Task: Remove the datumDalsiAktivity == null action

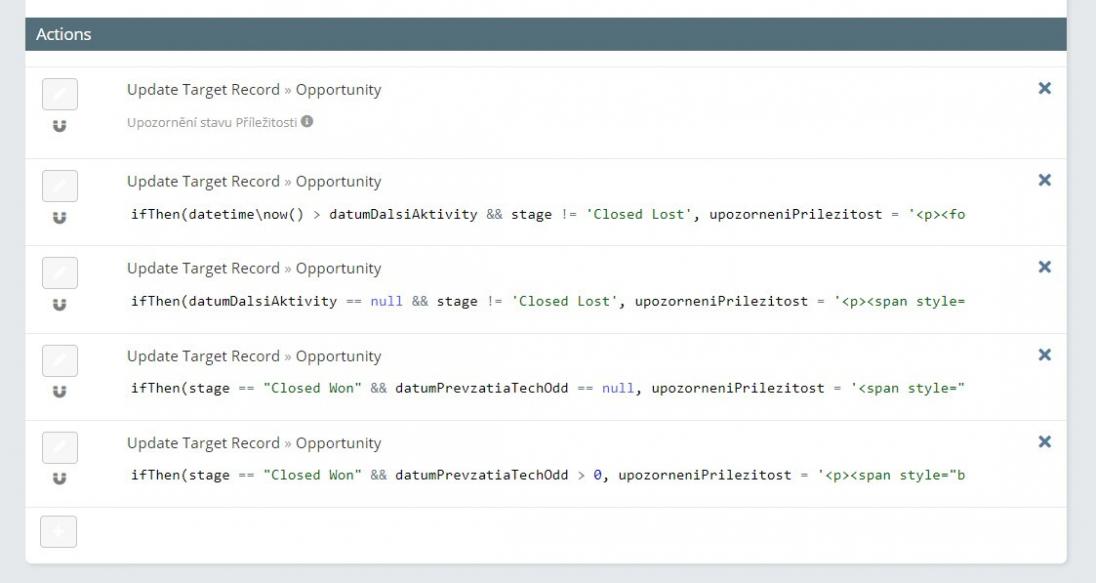Action: (1044, 267)
